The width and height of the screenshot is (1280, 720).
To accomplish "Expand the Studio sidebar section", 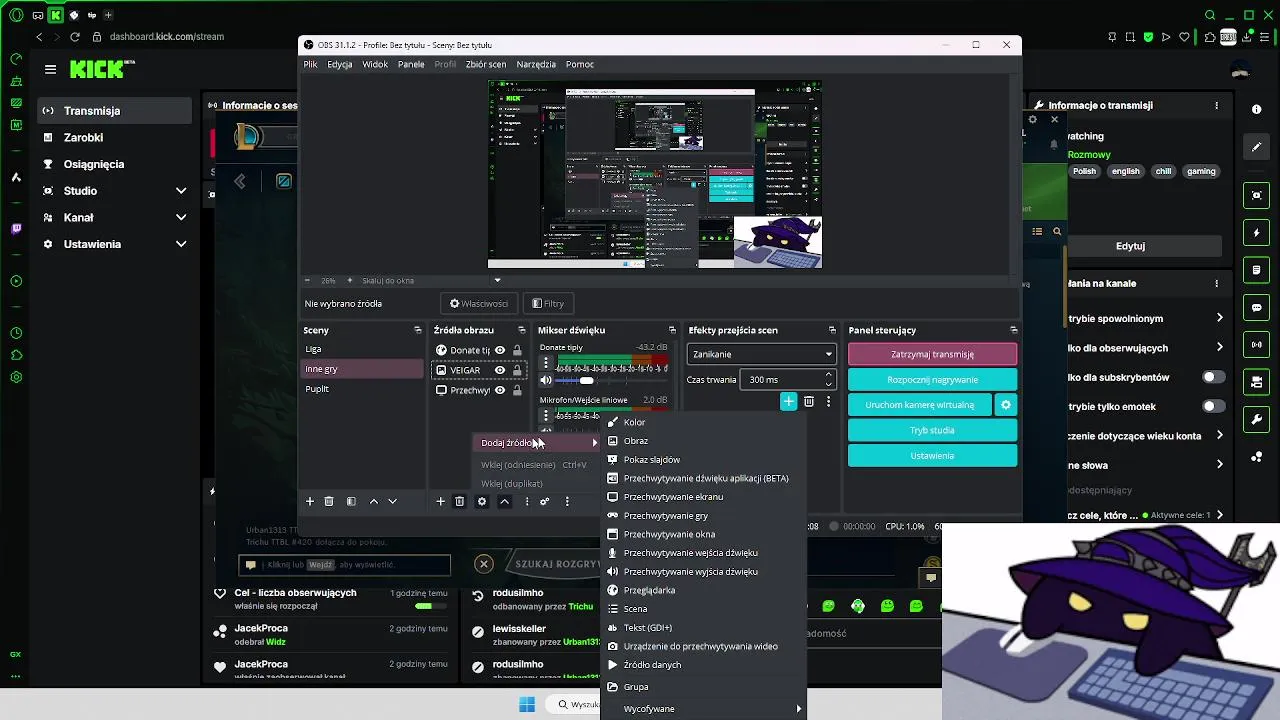I will (181, 191).
